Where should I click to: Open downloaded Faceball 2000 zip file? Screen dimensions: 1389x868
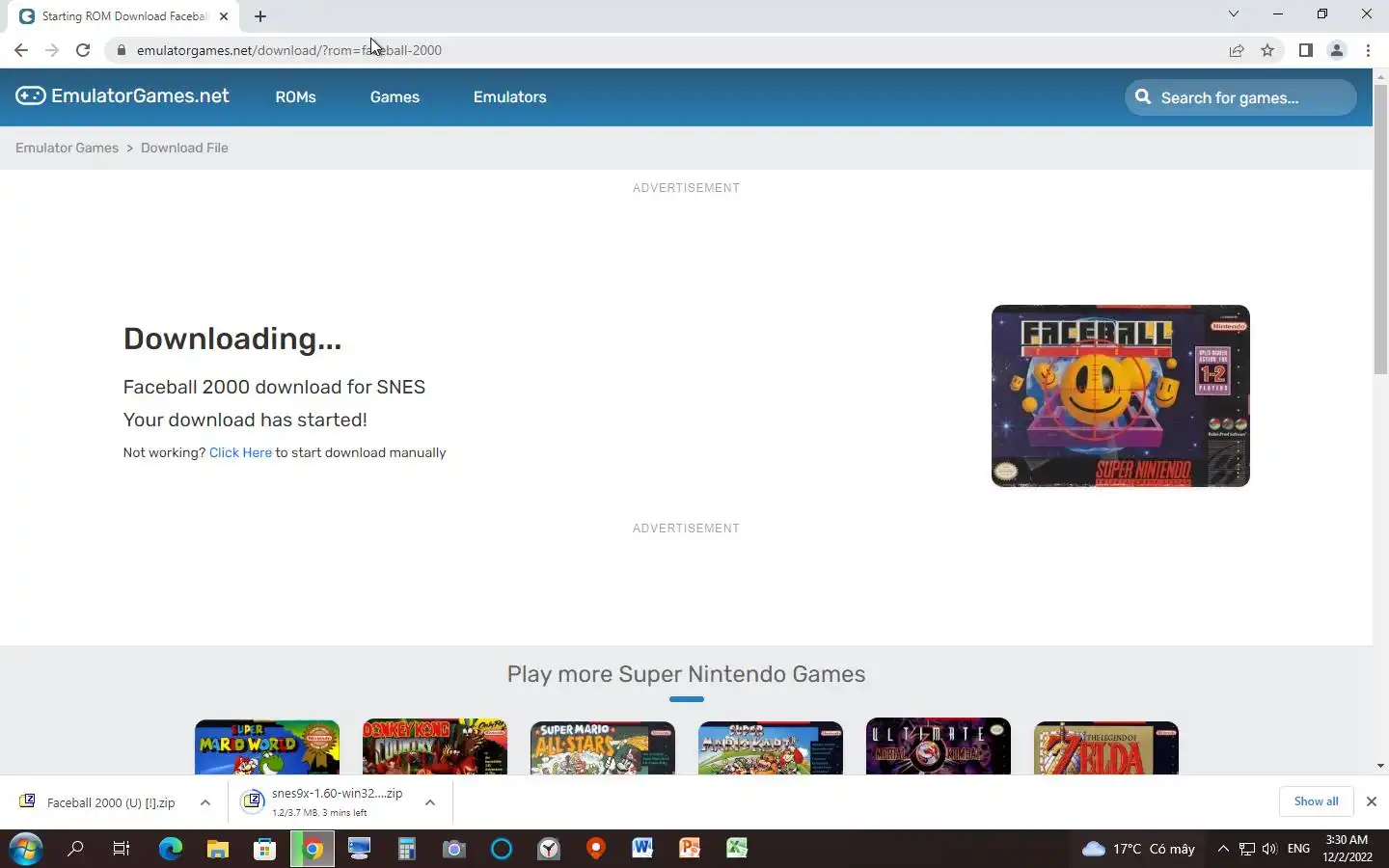pyautogui.click(x=99, y=802)
